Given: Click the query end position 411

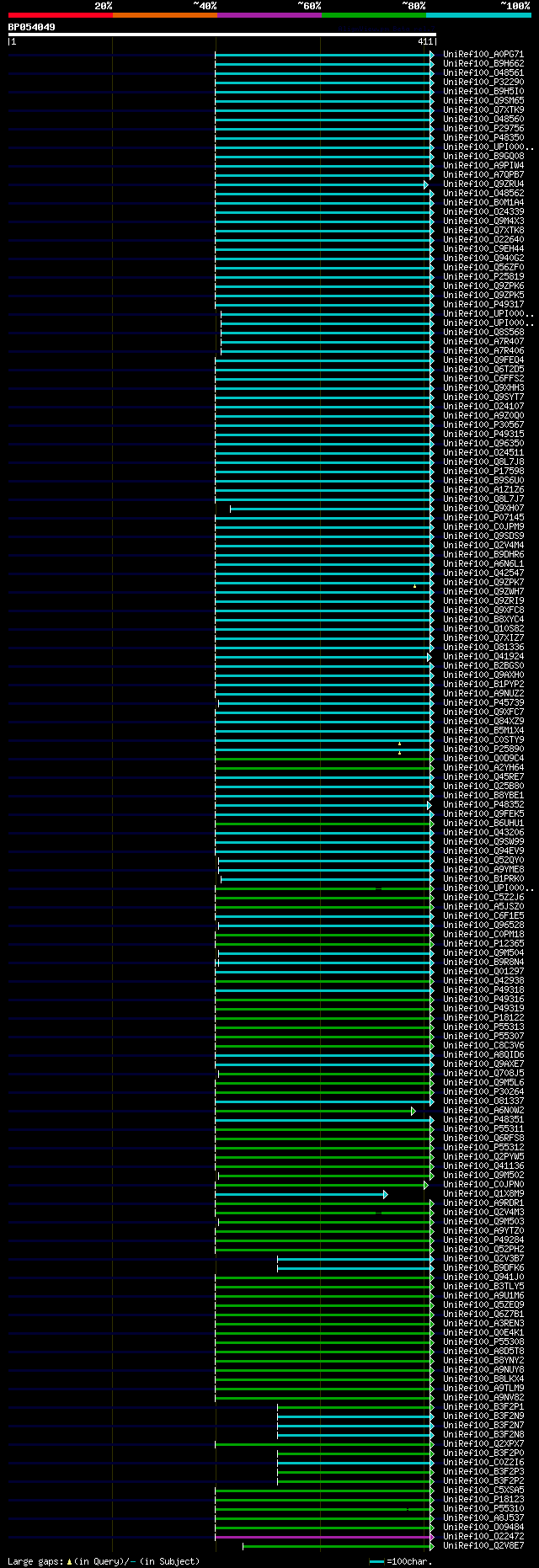Looking at the screenshot, I should pyautogui.click(x=424, y=41).
